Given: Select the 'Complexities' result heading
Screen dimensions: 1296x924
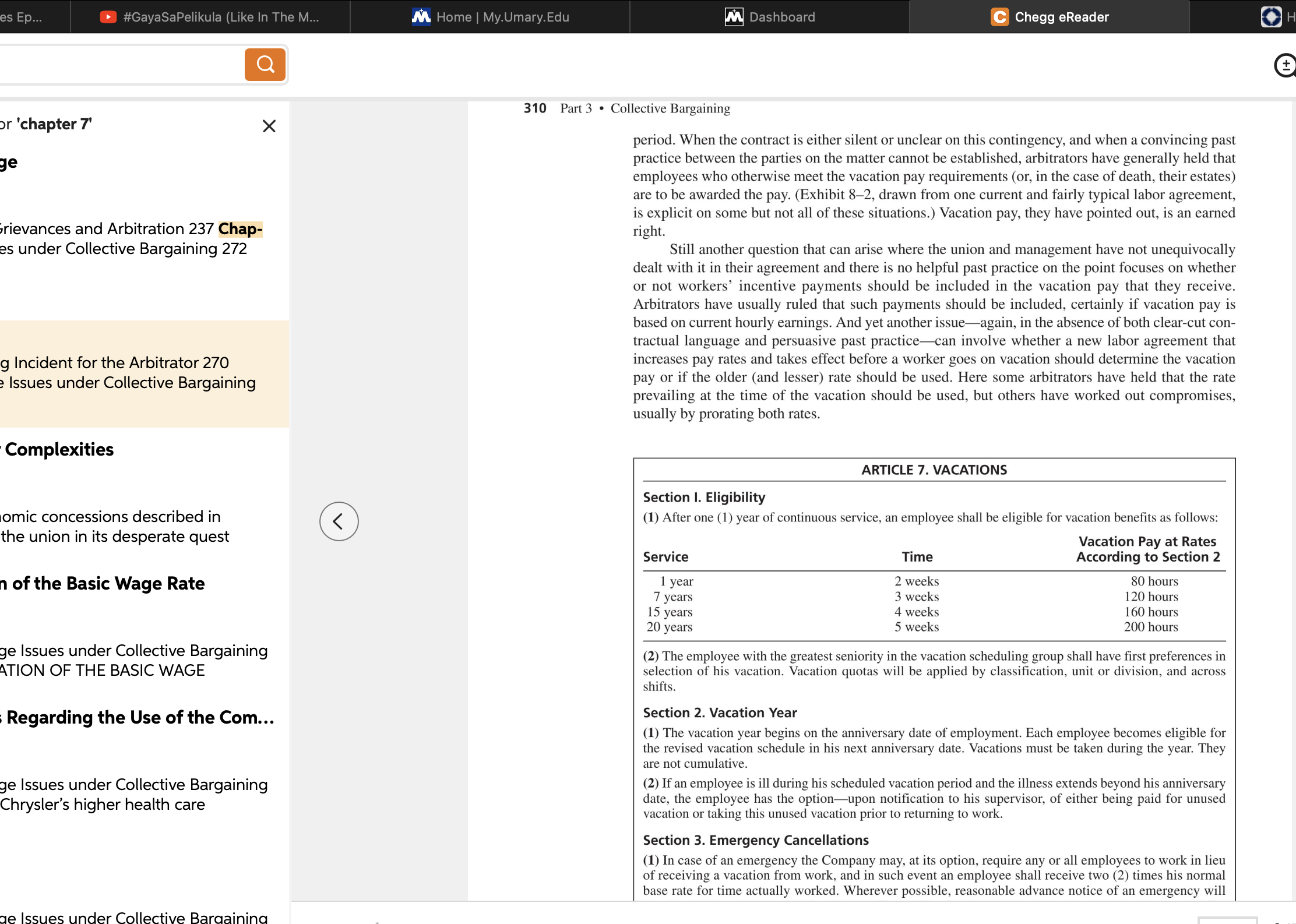Looking at the screenshot, I should point(58,449).
